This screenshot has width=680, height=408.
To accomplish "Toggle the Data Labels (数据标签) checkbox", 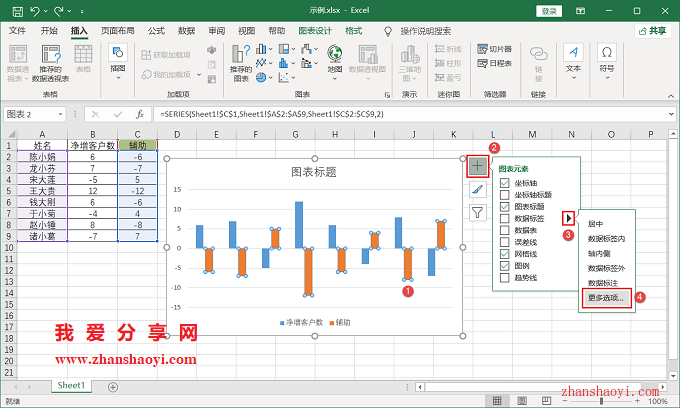I will [504, 219].
